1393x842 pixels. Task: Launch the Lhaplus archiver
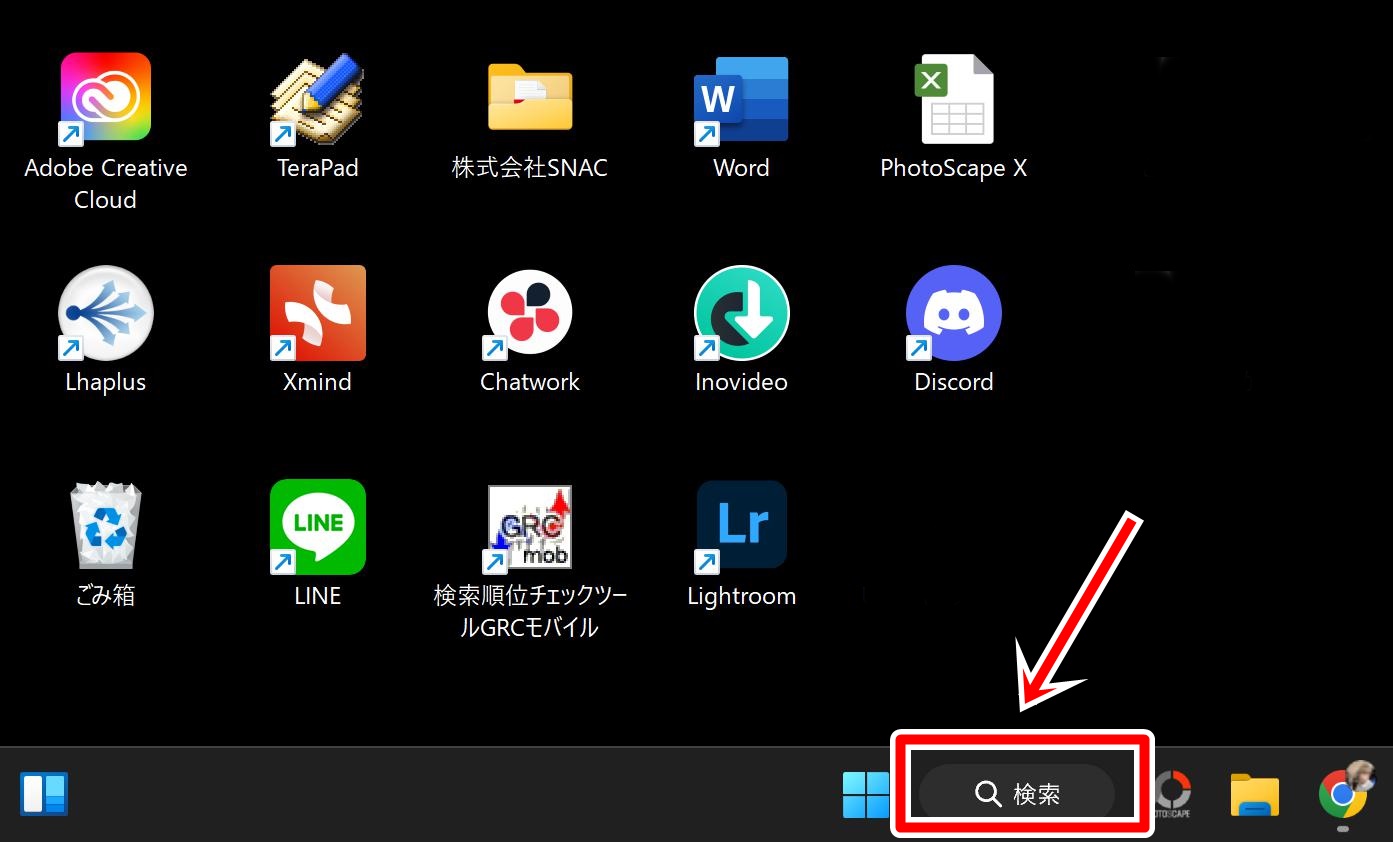pyautogui.click(x=105, y=312)
